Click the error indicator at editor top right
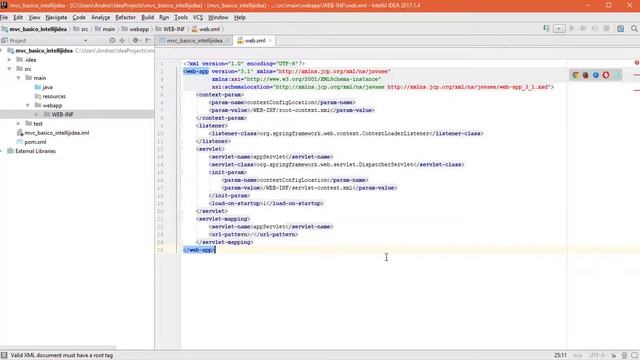640x360 pixels. [636, 62]
